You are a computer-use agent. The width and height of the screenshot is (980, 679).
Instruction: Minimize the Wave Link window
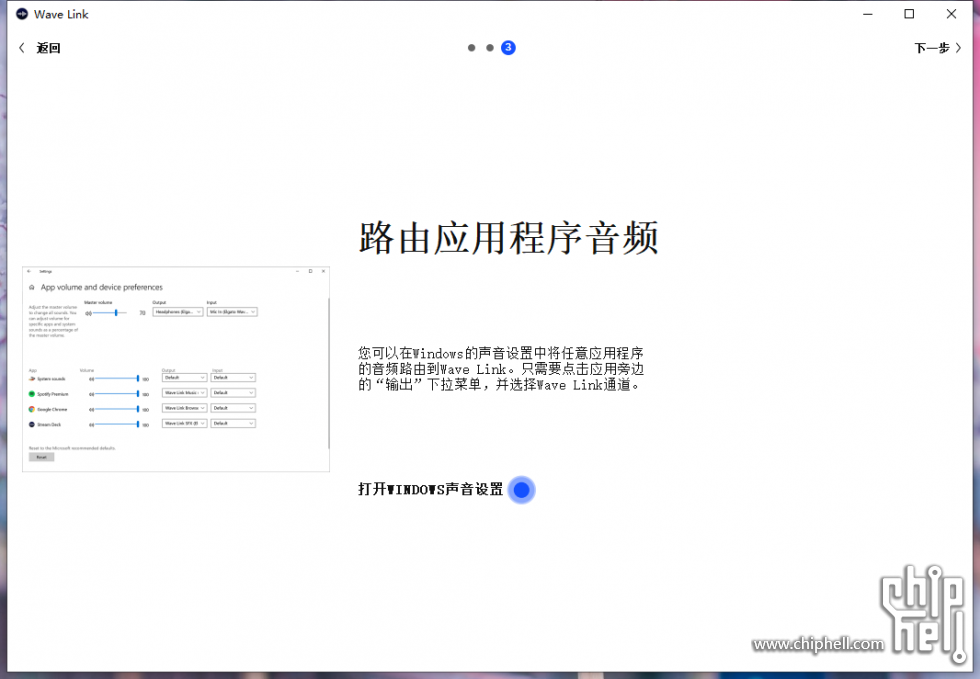[868, 14]
